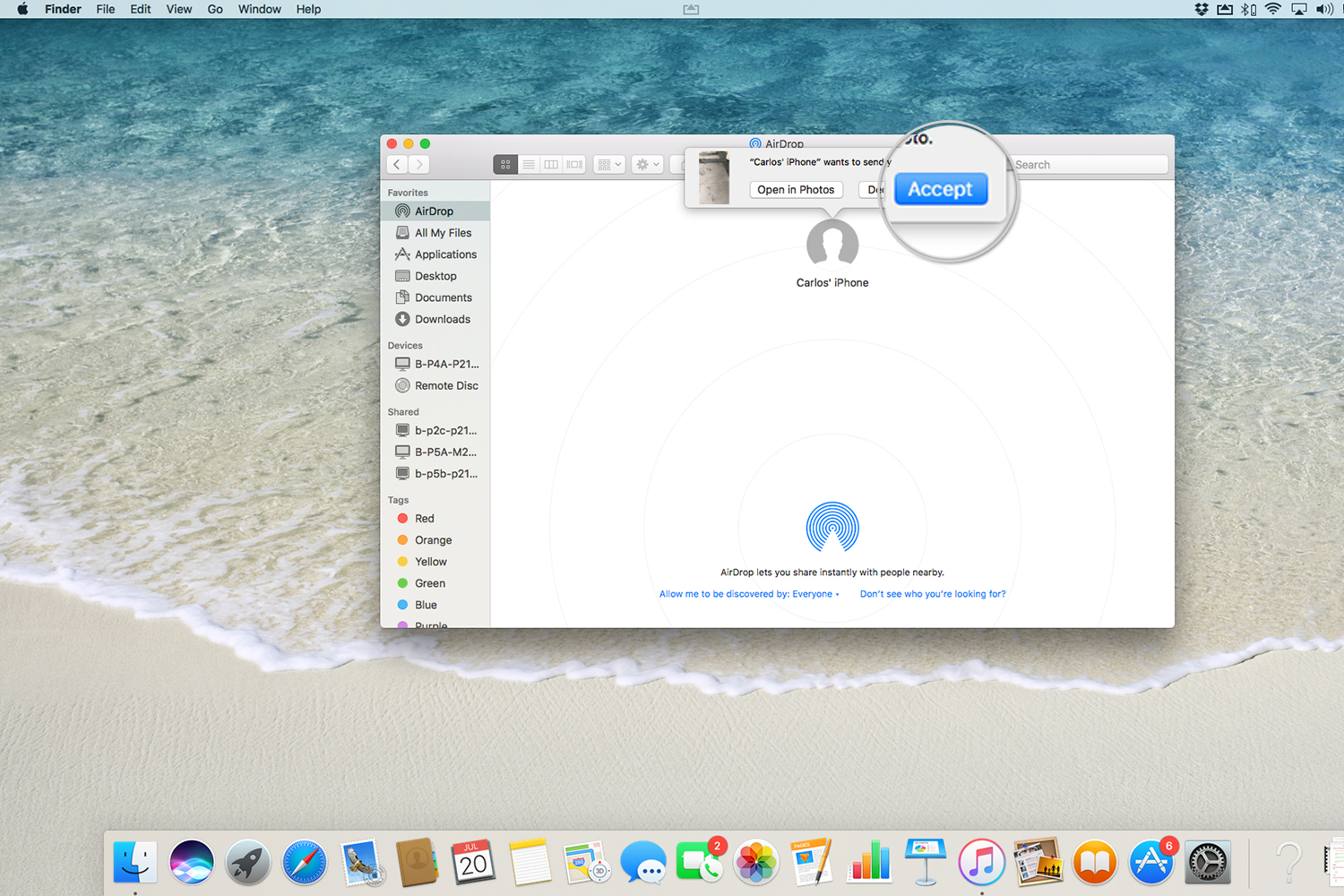Click the AirPlay display menu bar icon
1344x896 pixels.
click(x=1298, y=9)
